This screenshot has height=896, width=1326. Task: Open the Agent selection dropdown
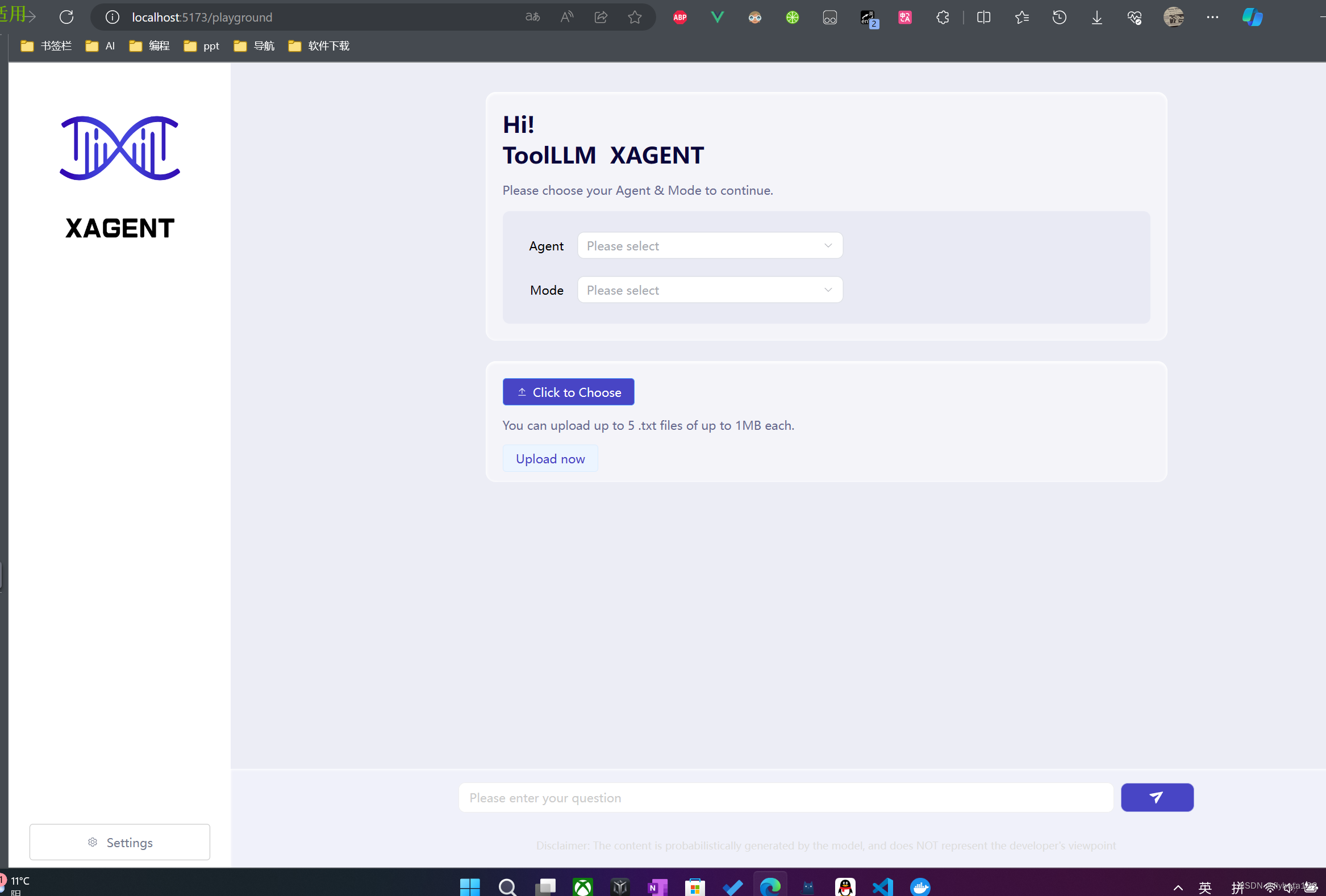[x=709, y=245]
